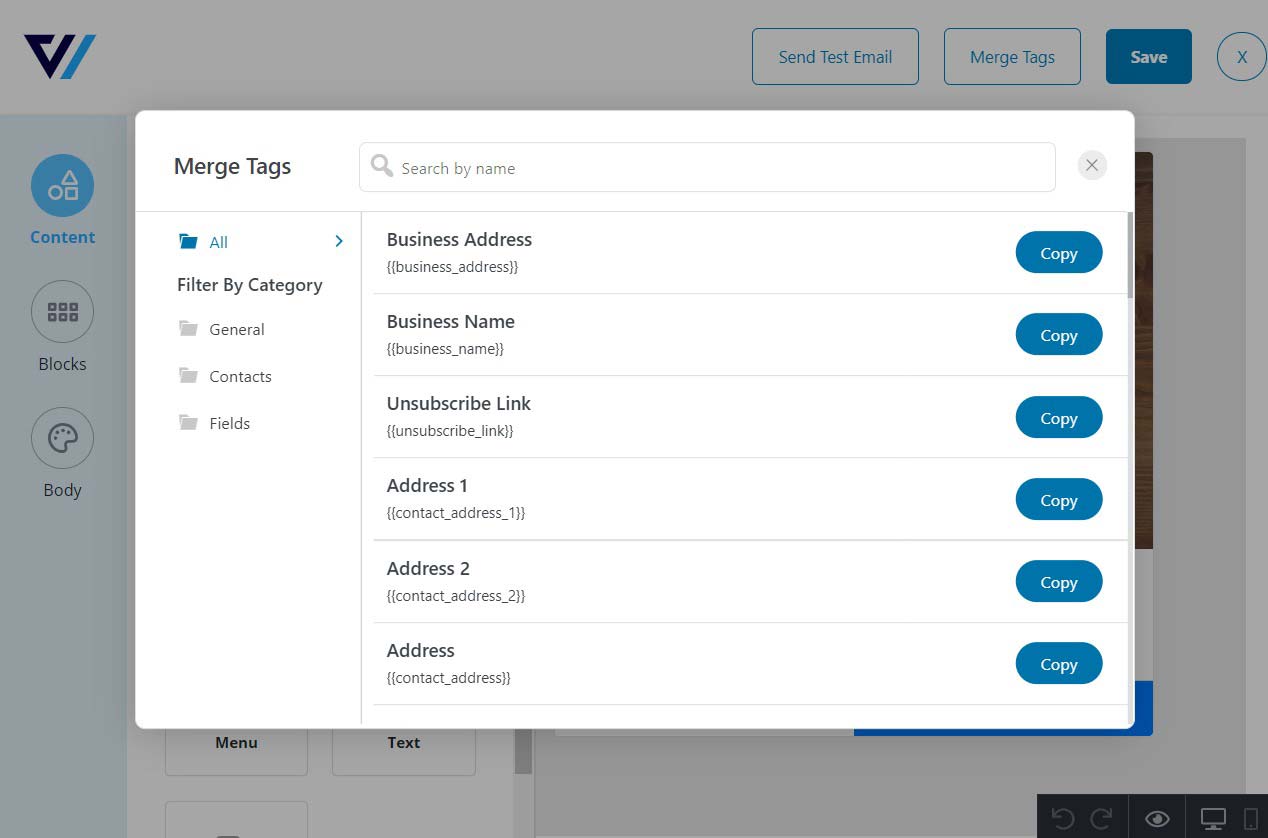Expand the All merge tags folder
This screenshot has width=1268, height=838.
(338, 241)
